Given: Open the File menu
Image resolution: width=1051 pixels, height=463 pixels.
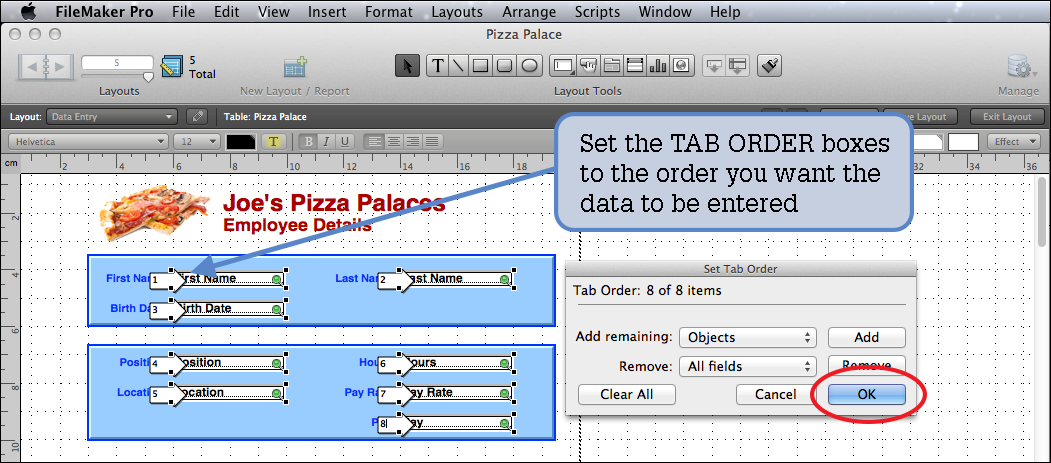Looking at the screenshot, I should pos(184,11).
